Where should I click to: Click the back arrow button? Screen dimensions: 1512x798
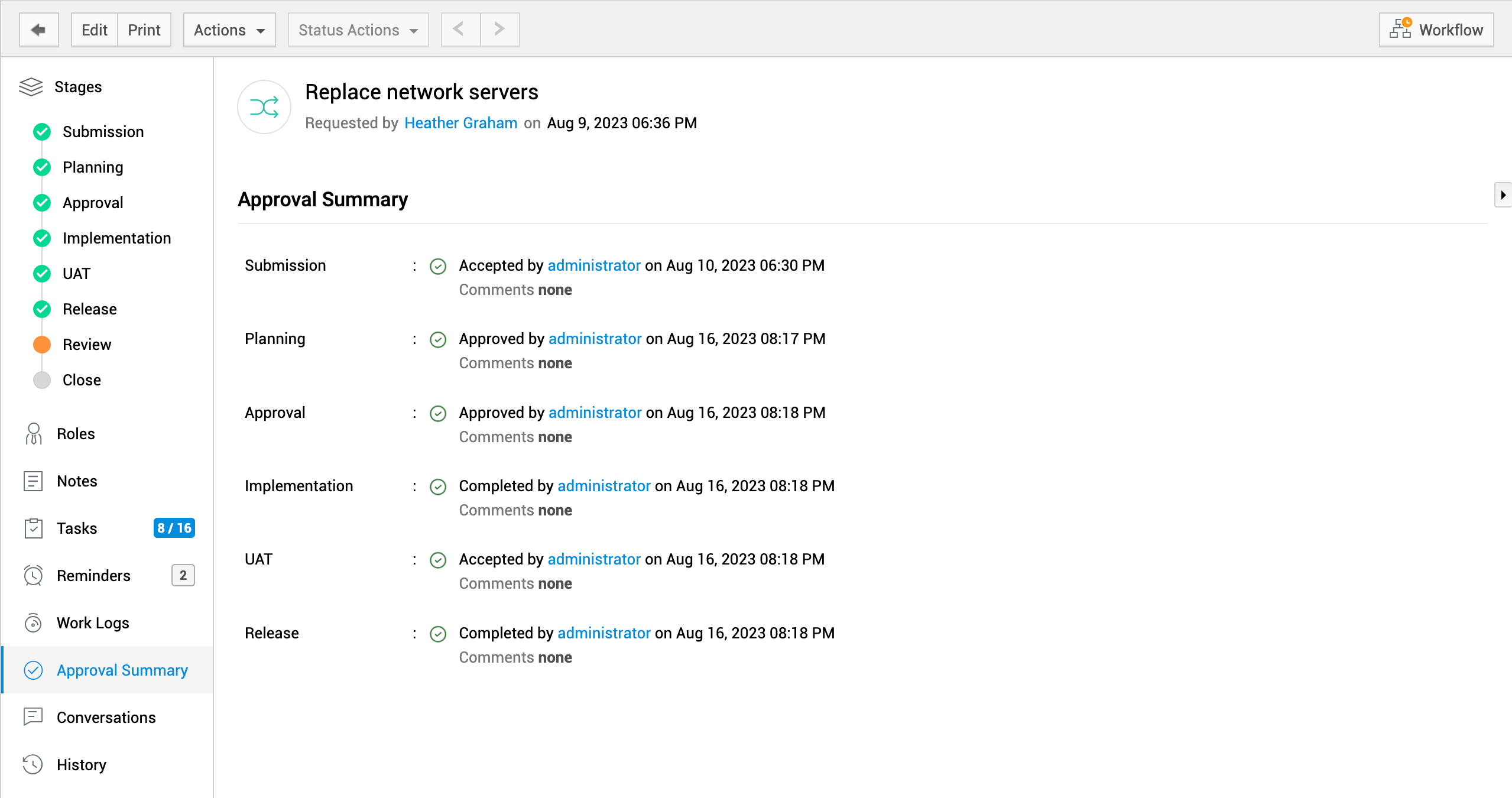click(x=39, y=30)
